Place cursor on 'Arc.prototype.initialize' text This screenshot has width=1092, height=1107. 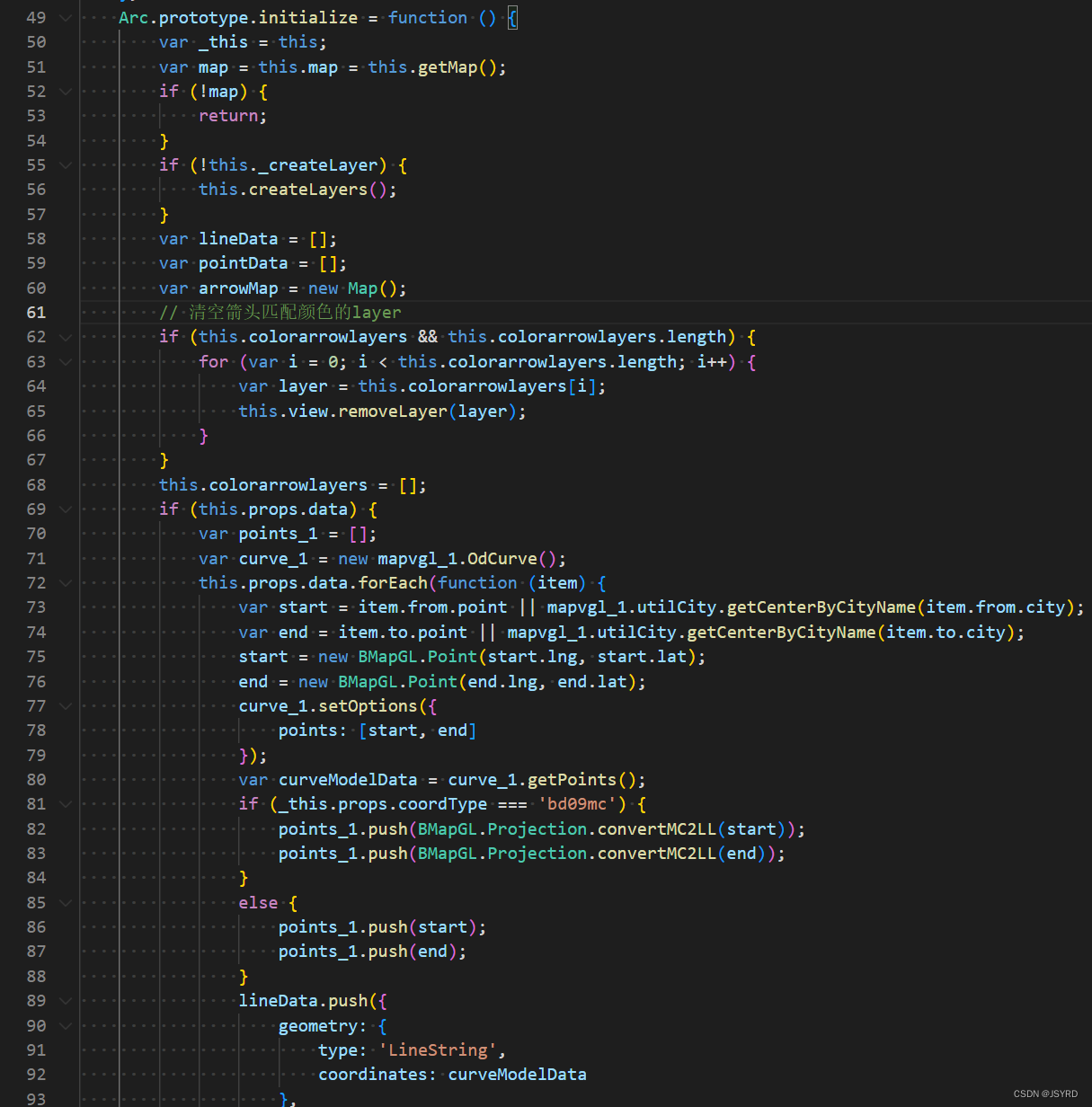238,18
